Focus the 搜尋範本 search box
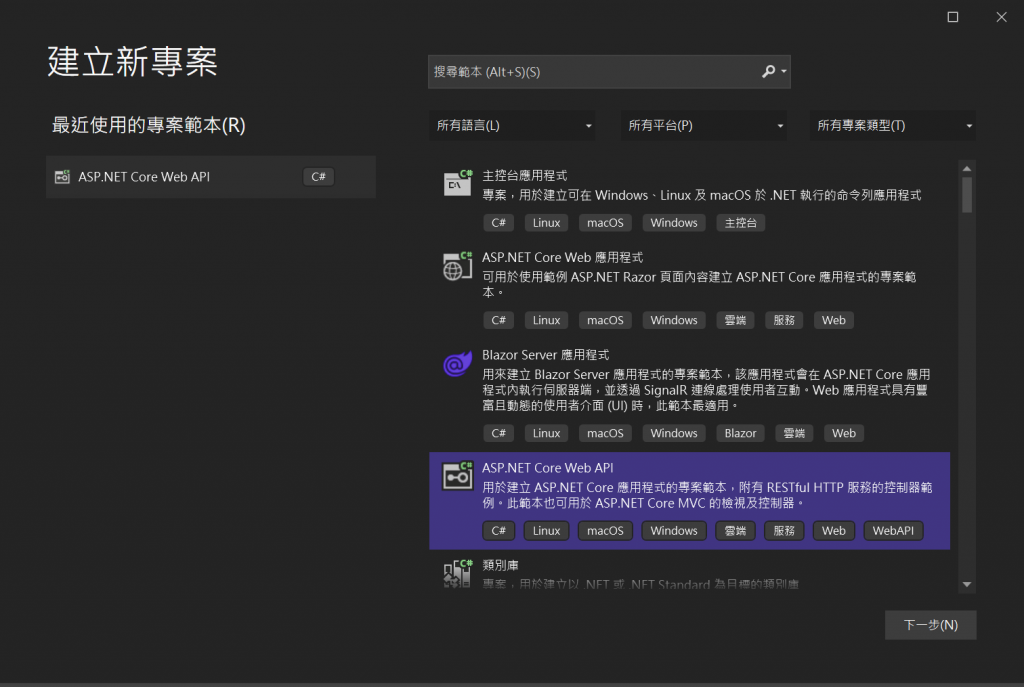Viewport: 1024px width, 687px height. [609, 72]
